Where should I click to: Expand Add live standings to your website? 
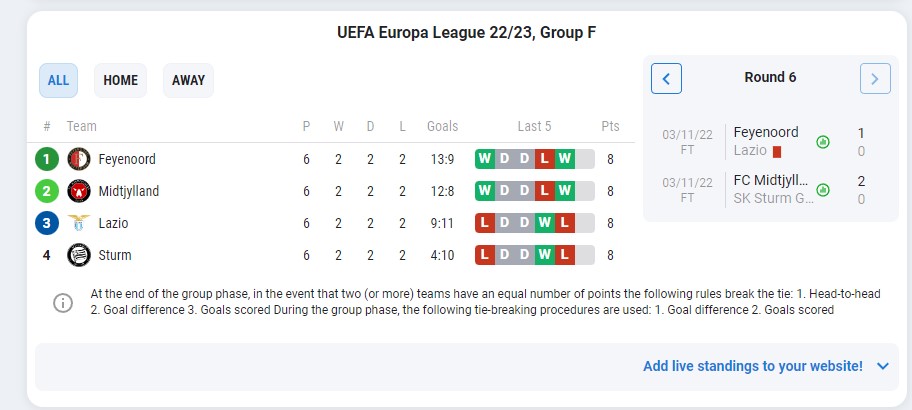point(753,366)
